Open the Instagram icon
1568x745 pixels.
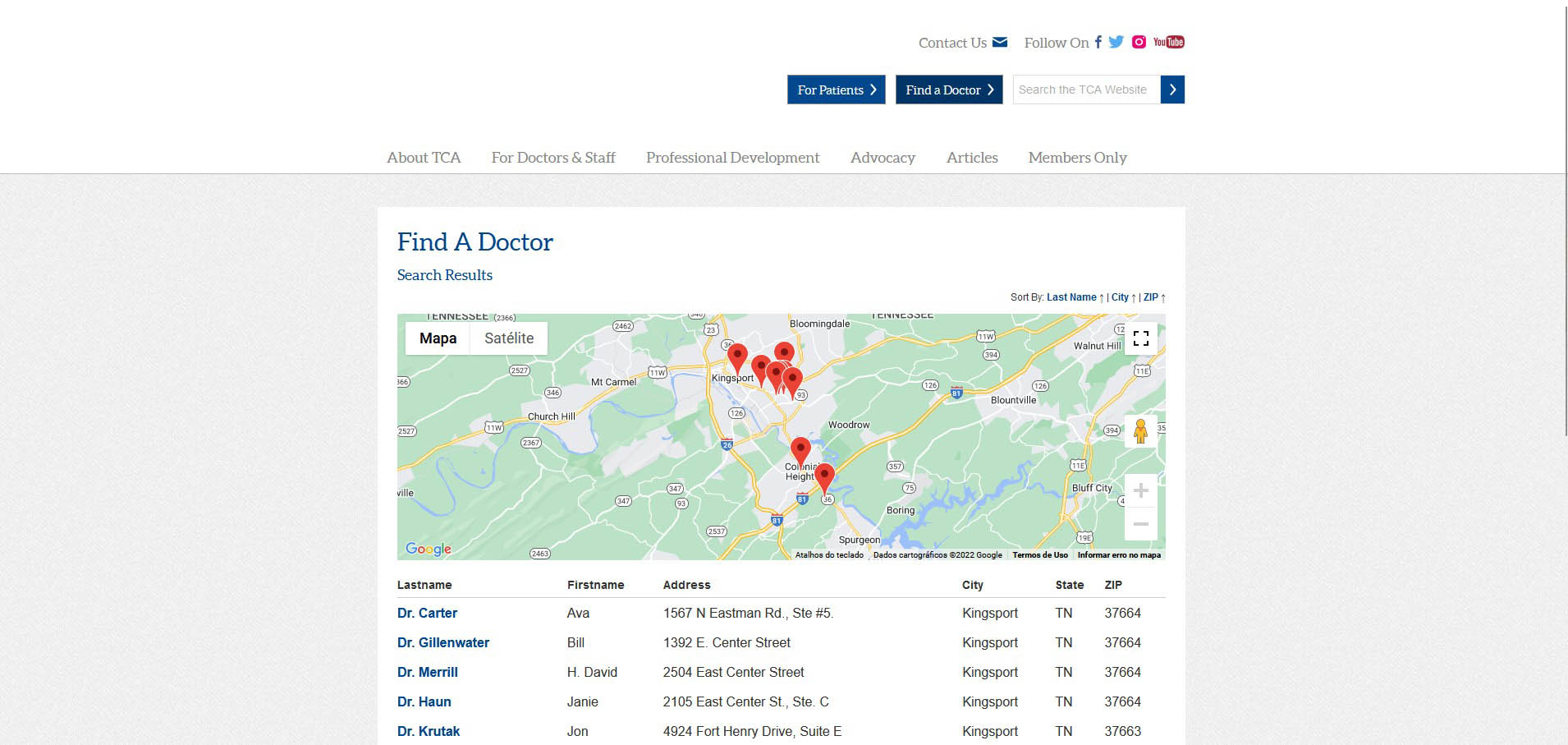(1139, 42)
